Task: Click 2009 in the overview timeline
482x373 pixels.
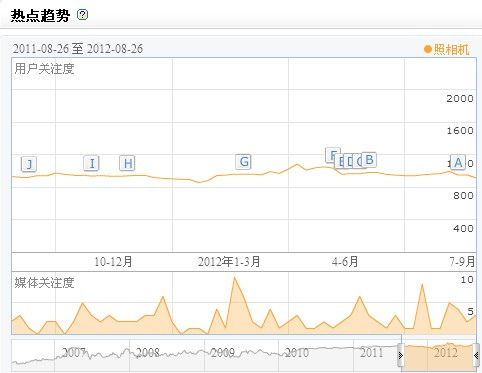Action: point(223,352)
